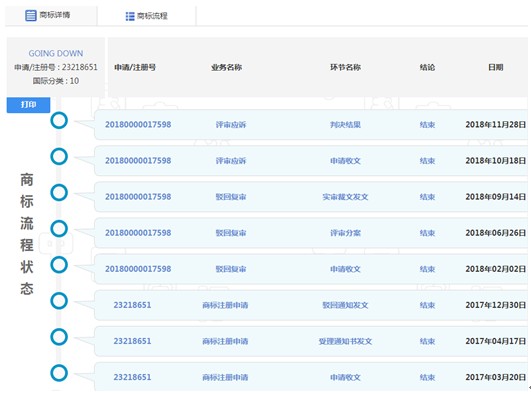This screenshot has height=394, width=531.
Task: Click the 驳回通知发文 stage name
Action: (x=345, y=305)
